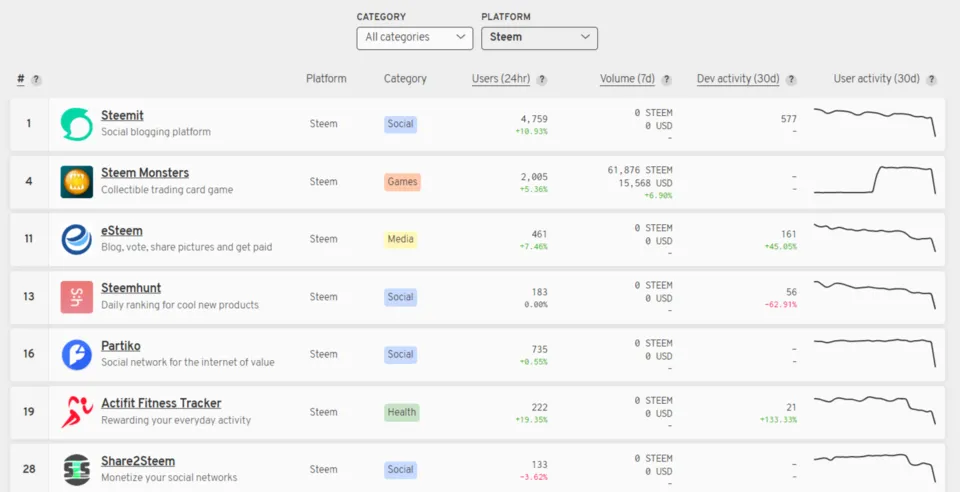The height and width of the screenshot is (492, 960).
Task: Open the Partiko app link
Action: pyautogui.click(x=121, y=346)
